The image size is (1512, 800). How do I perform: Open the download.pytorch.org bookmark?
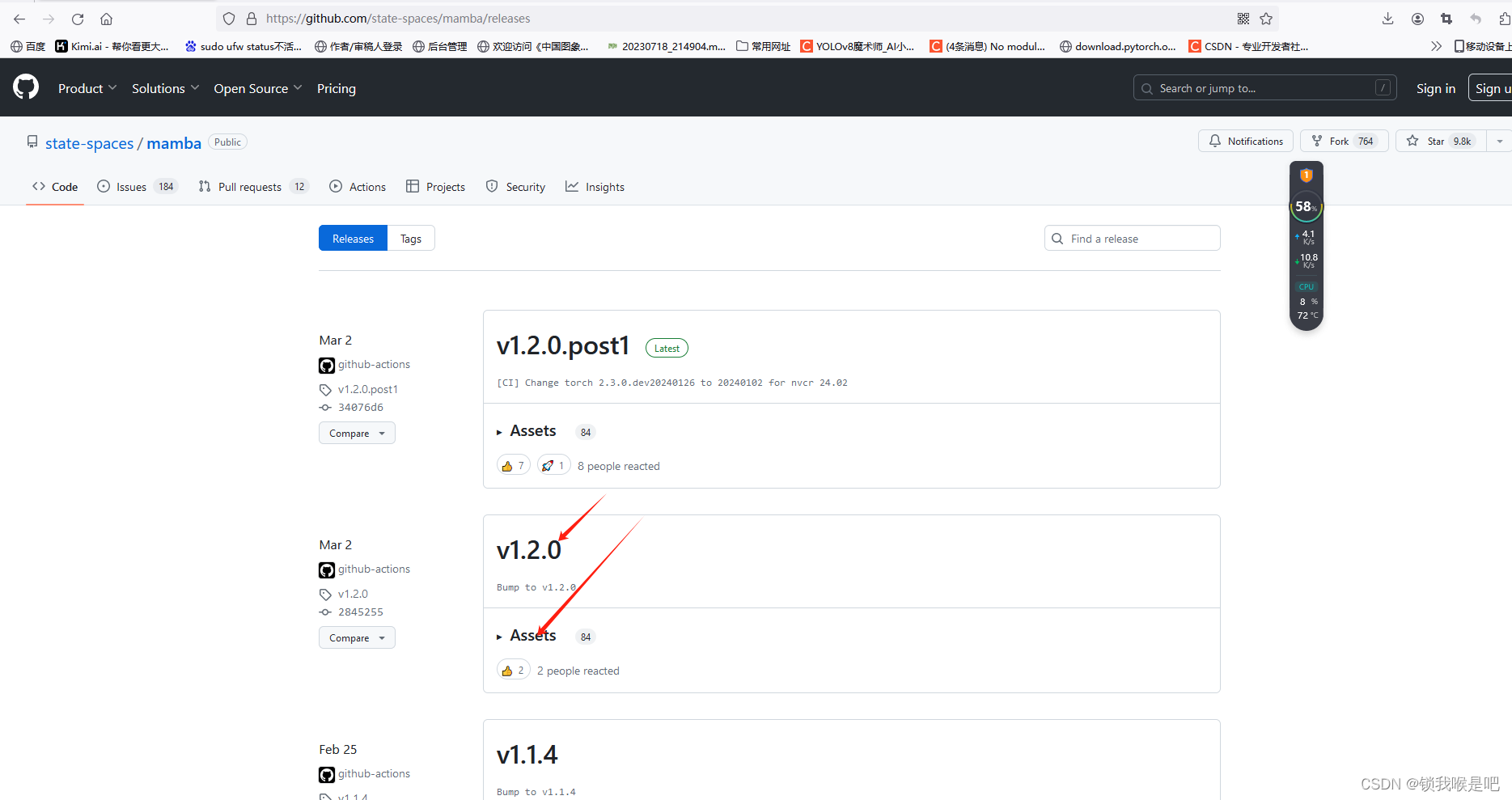click(x=1118, y=46)
